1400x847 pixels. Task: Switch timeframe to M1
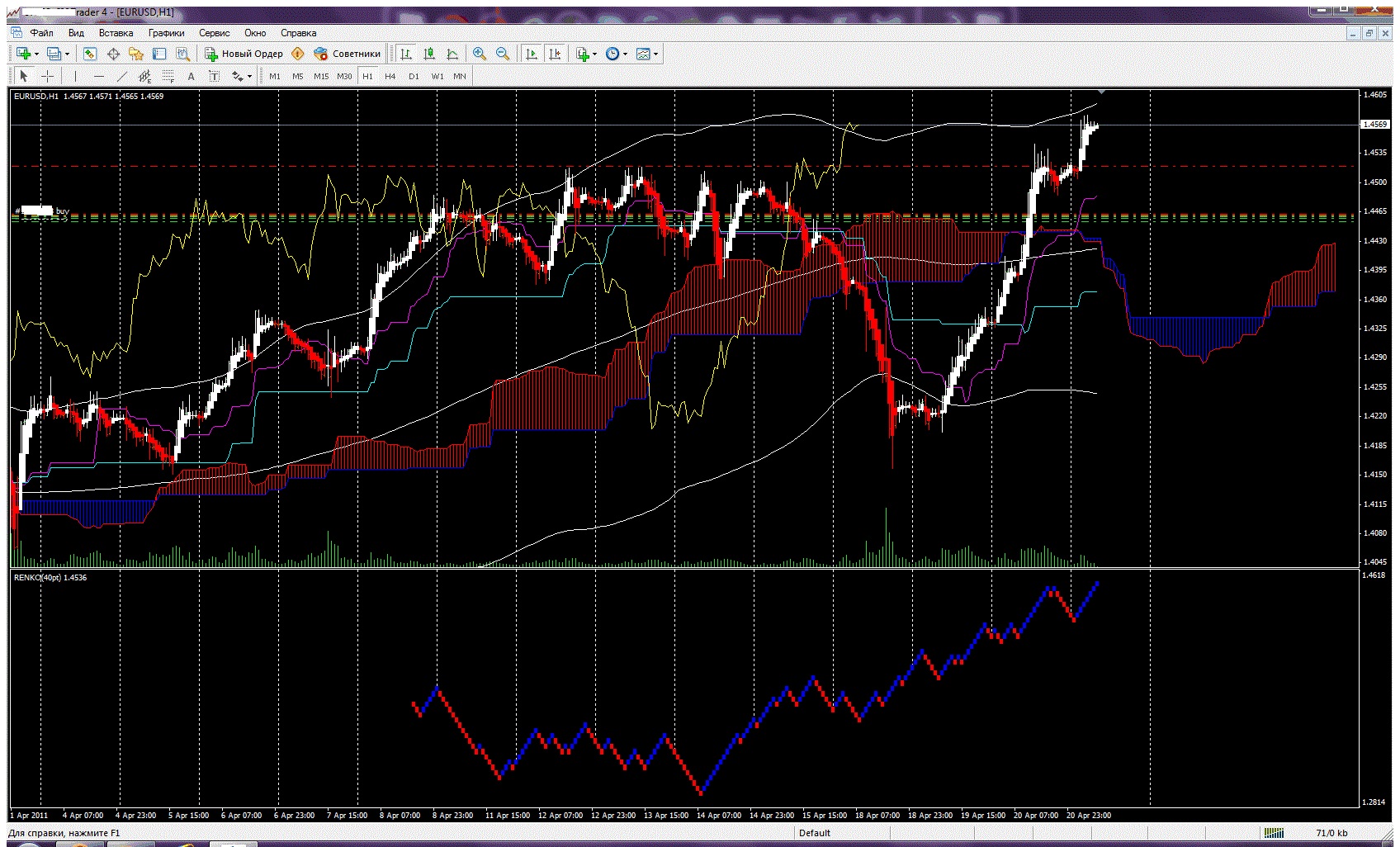point(275,76)
